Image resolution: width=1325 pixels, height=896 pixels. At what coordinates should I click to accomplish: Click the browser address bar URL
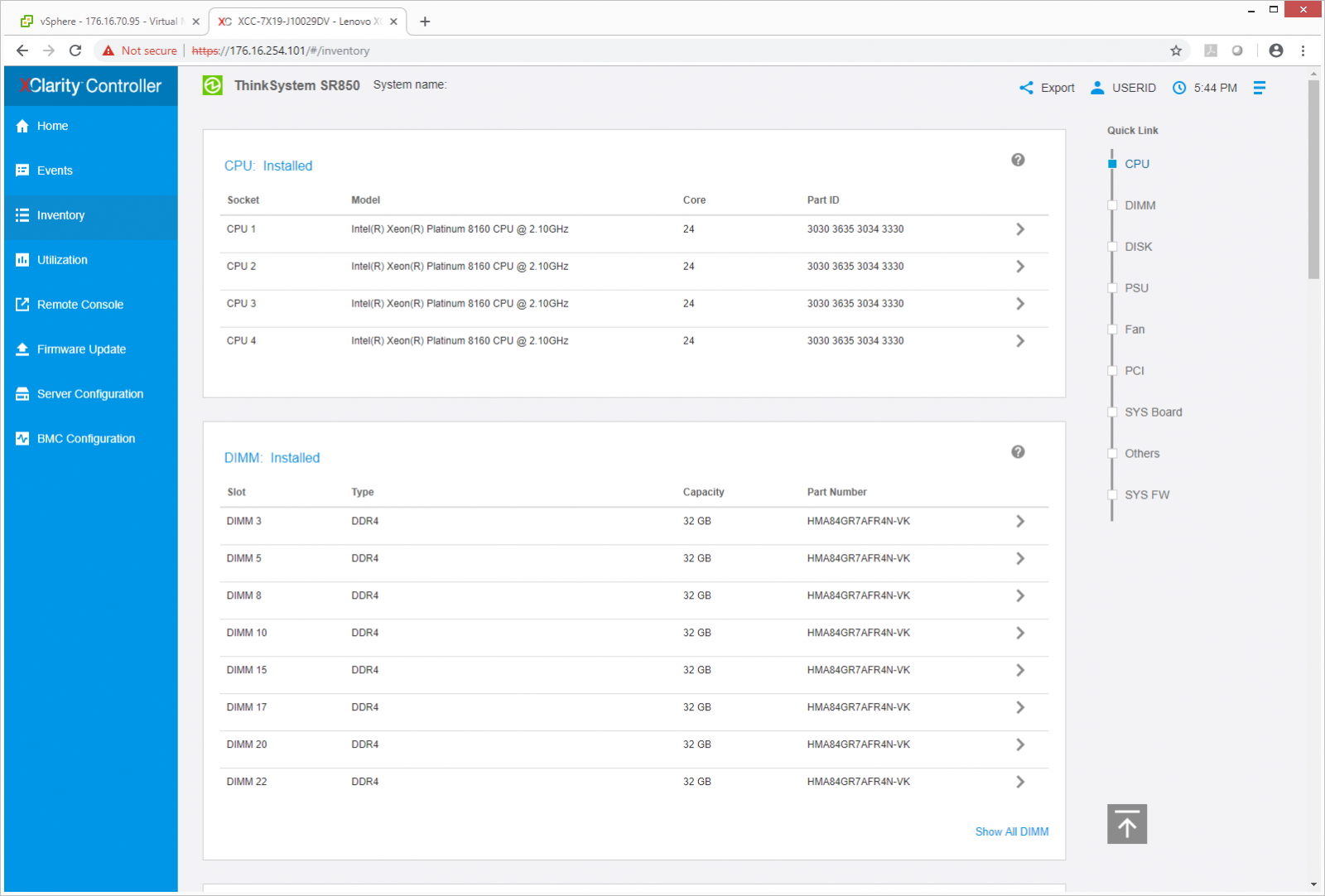click(x=282, y=51)
